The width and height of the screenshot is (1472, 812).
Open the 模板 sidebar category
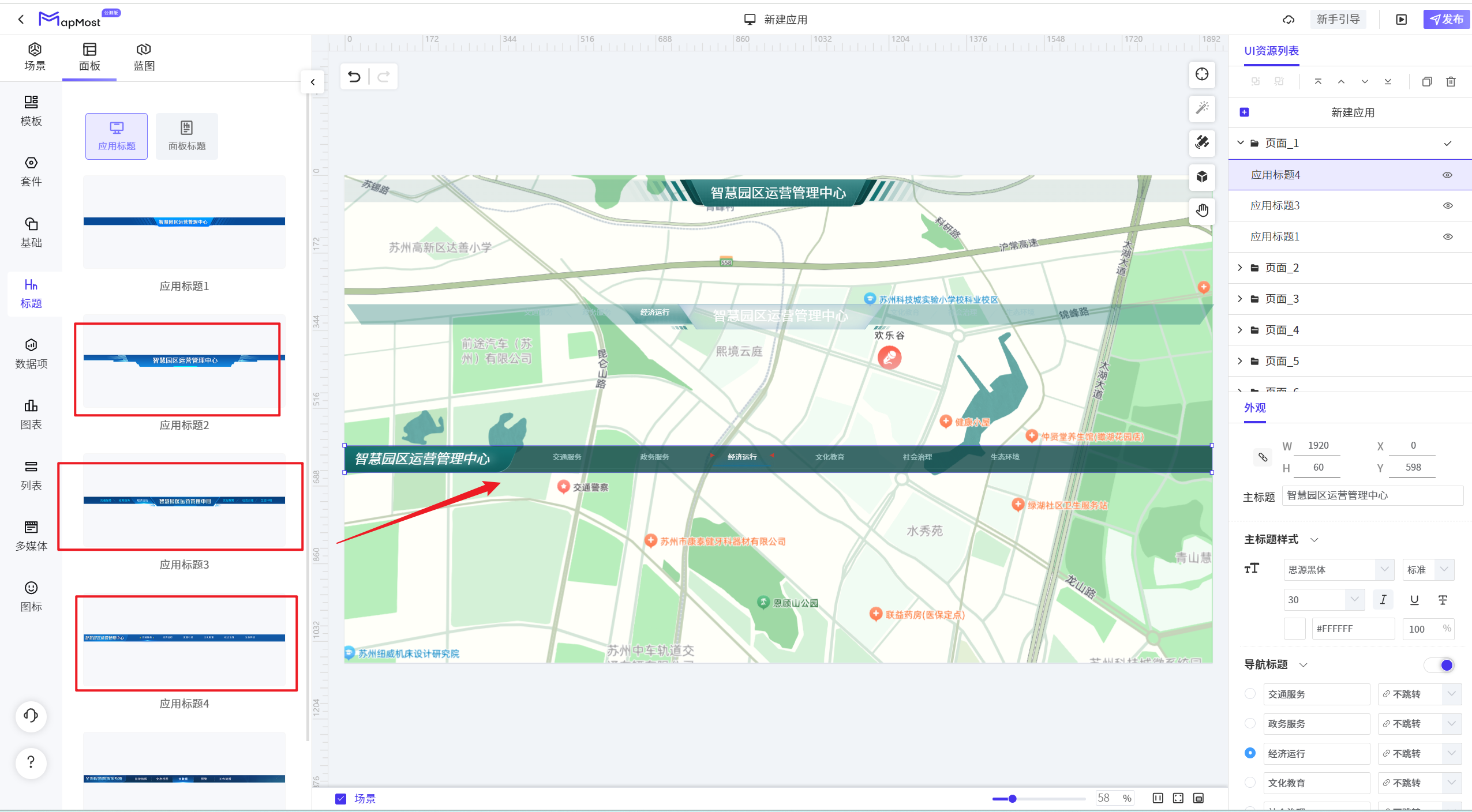click(x=31, y=111)
